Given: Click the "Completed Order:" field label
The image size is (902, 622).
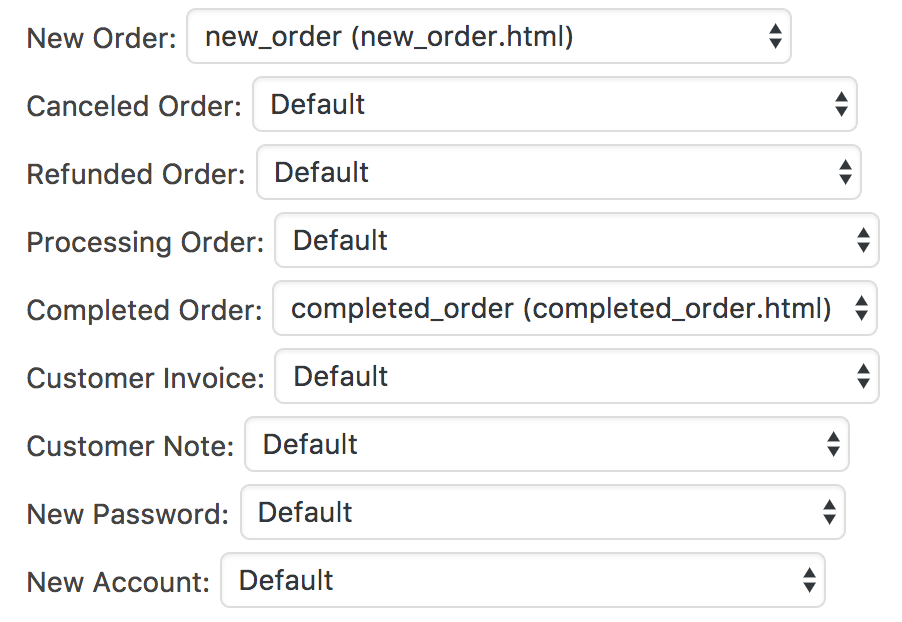Looking at the screenshot, I should click(144, 310).
